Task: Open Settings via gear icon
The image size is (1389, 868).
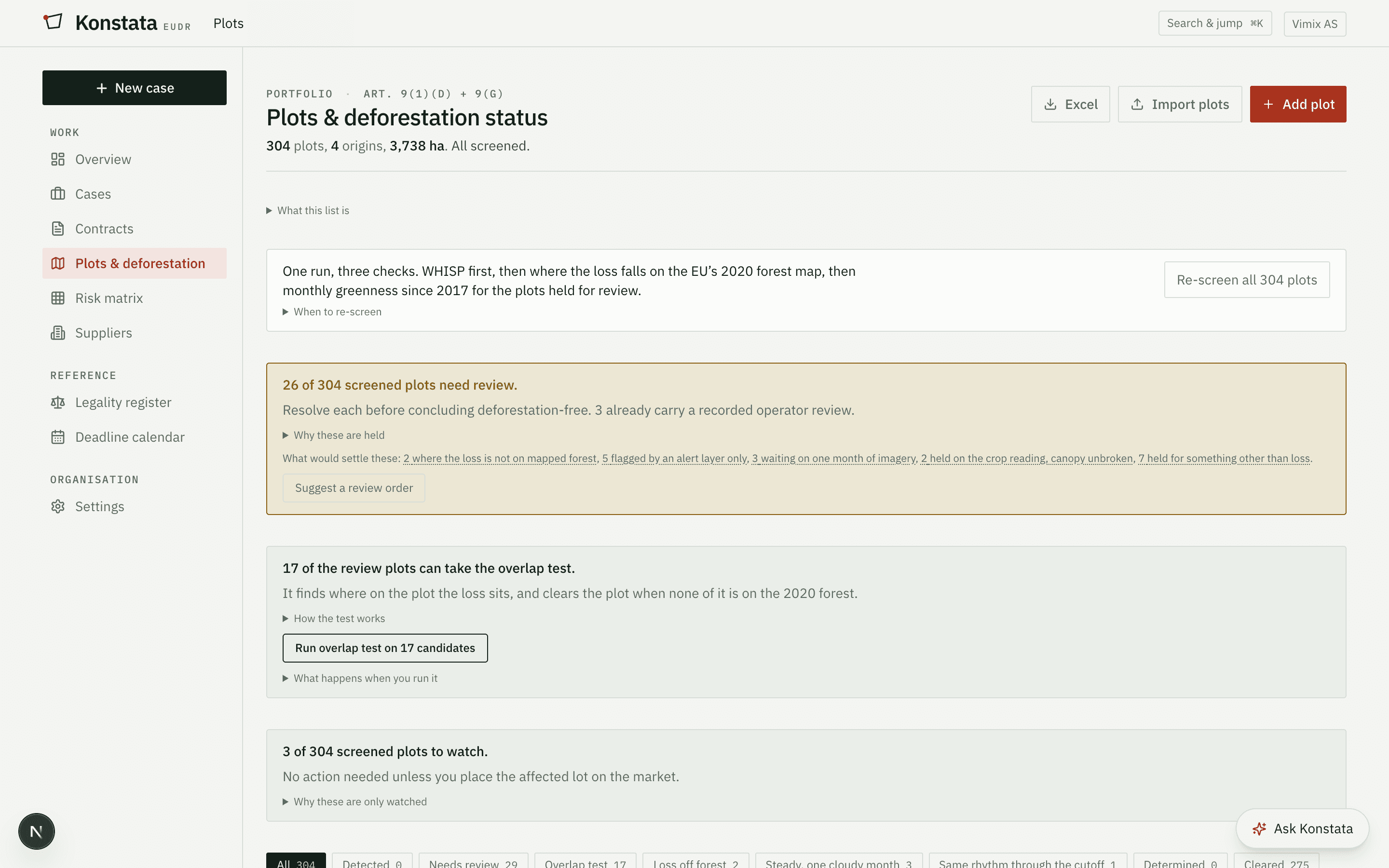Action: coord(58,506)
